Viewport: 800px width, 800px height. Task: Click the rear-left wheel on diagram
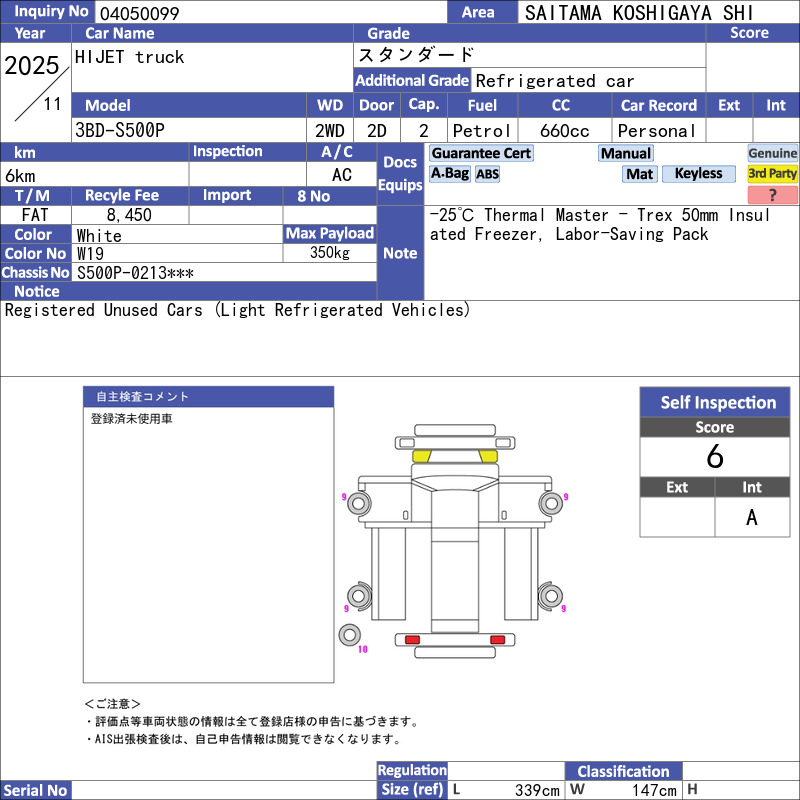[359, 595]
